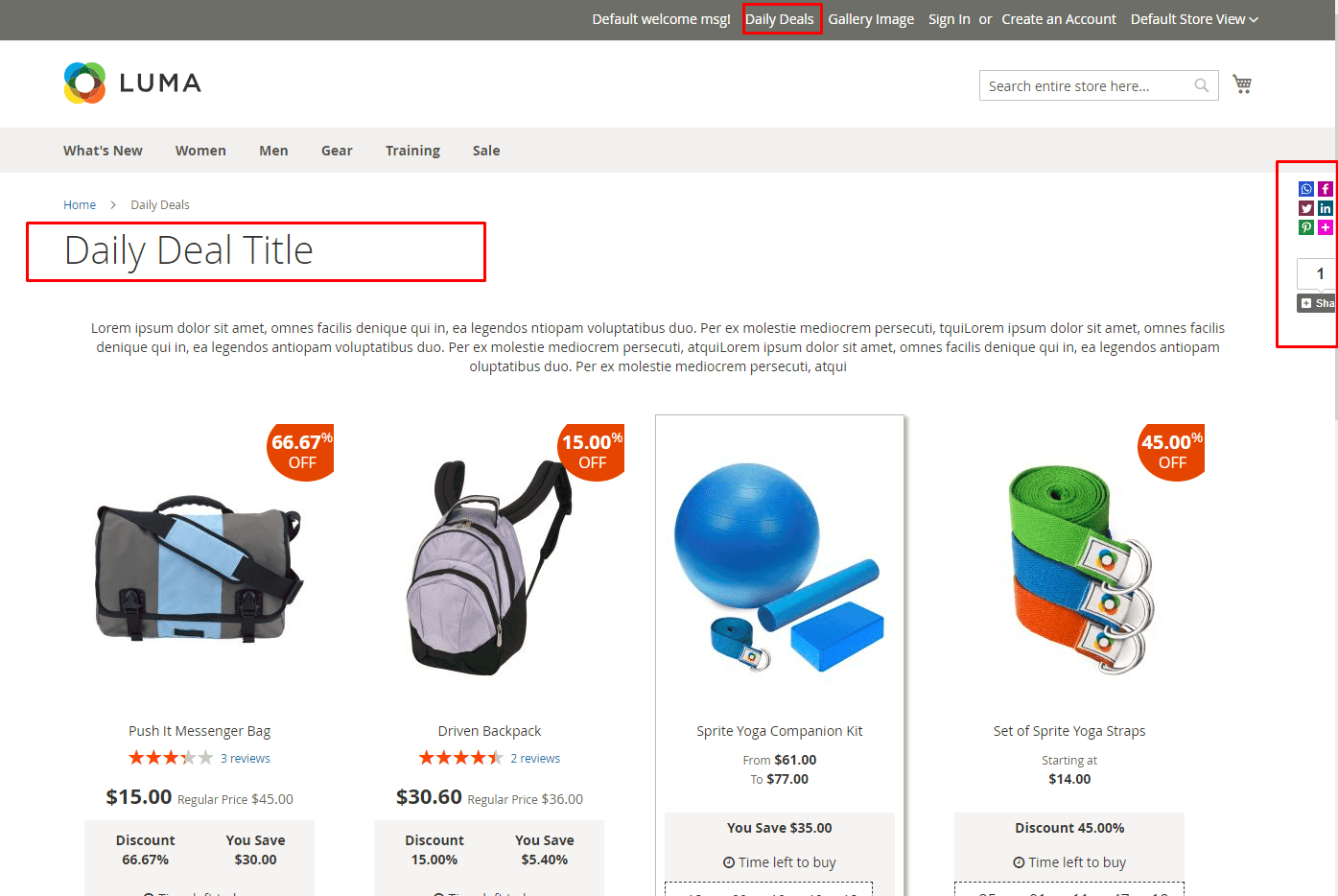Viewport: 1338px width, 896px height.
Task: Pin page with Pinterest icon
Action: click(x=1306, y=227)
